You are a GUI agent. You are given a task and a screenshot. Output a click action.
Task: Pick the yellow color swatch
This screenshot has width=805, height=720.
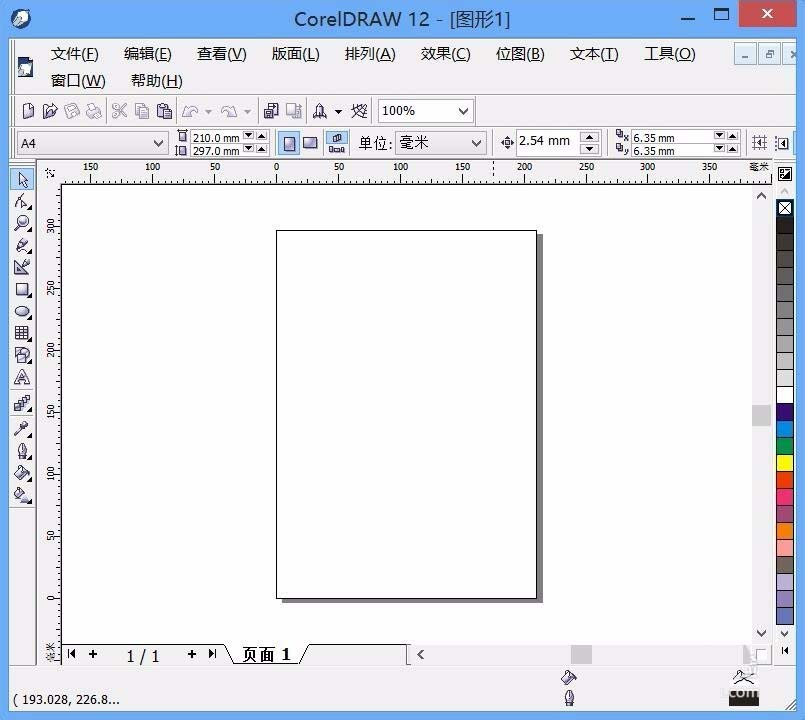click(x=784, y=463)
